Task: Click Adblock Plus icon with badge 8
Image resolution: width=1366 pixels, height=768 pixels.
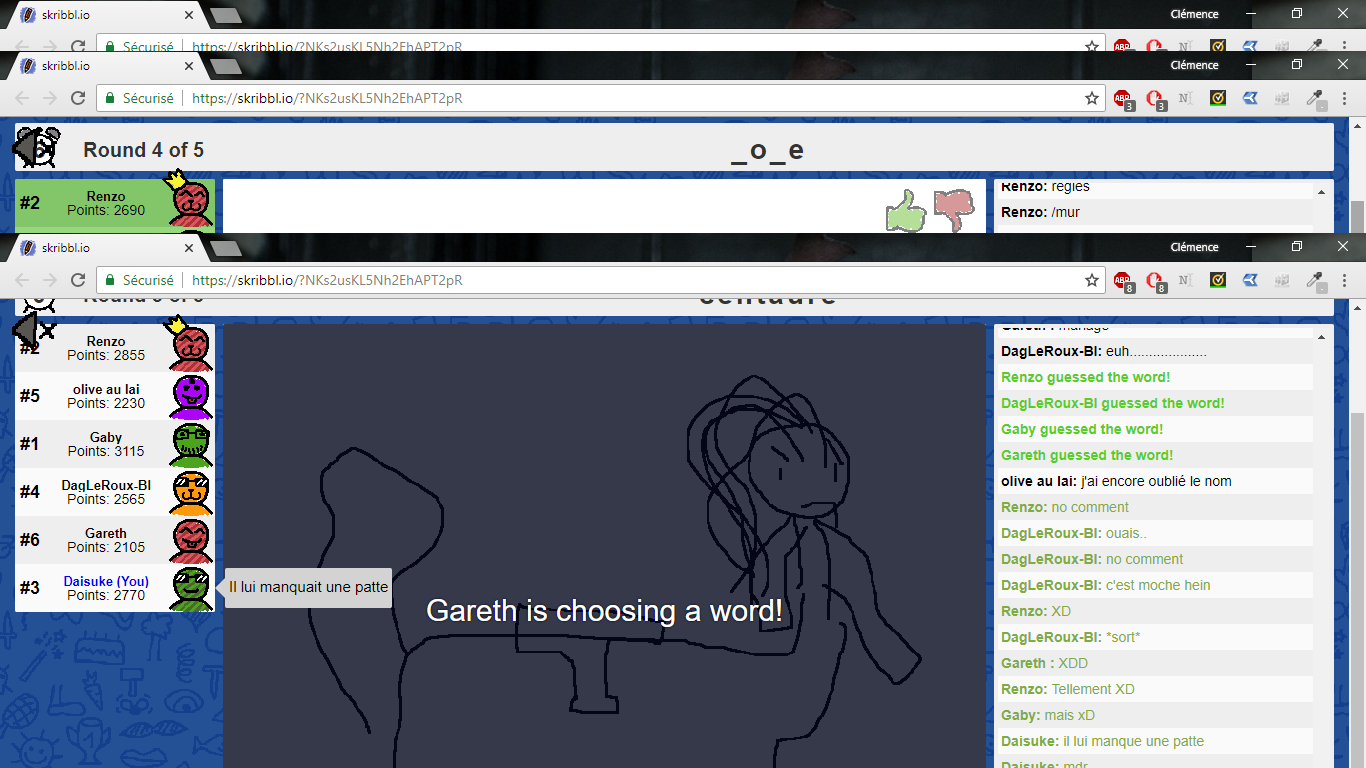Action: [x=1123, y=281]
